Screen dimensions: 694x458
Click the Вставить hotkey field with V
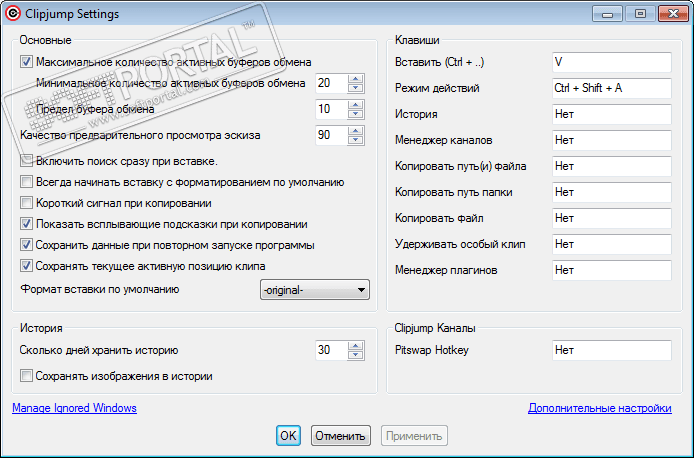click(x=612, y=62)
